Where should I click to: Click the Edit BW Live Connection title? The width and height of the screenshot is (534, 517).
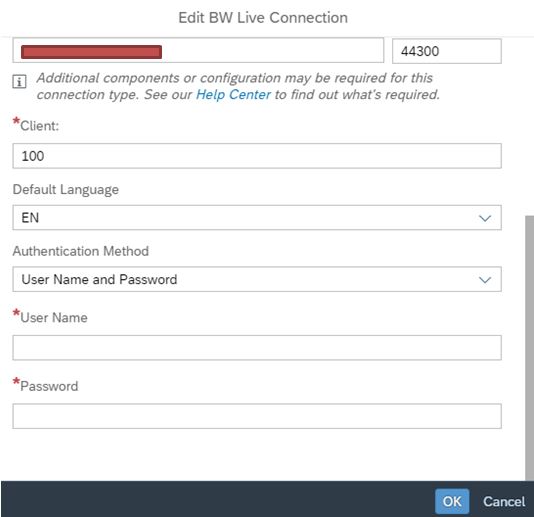pyautogui.click(x=263, y=18)
